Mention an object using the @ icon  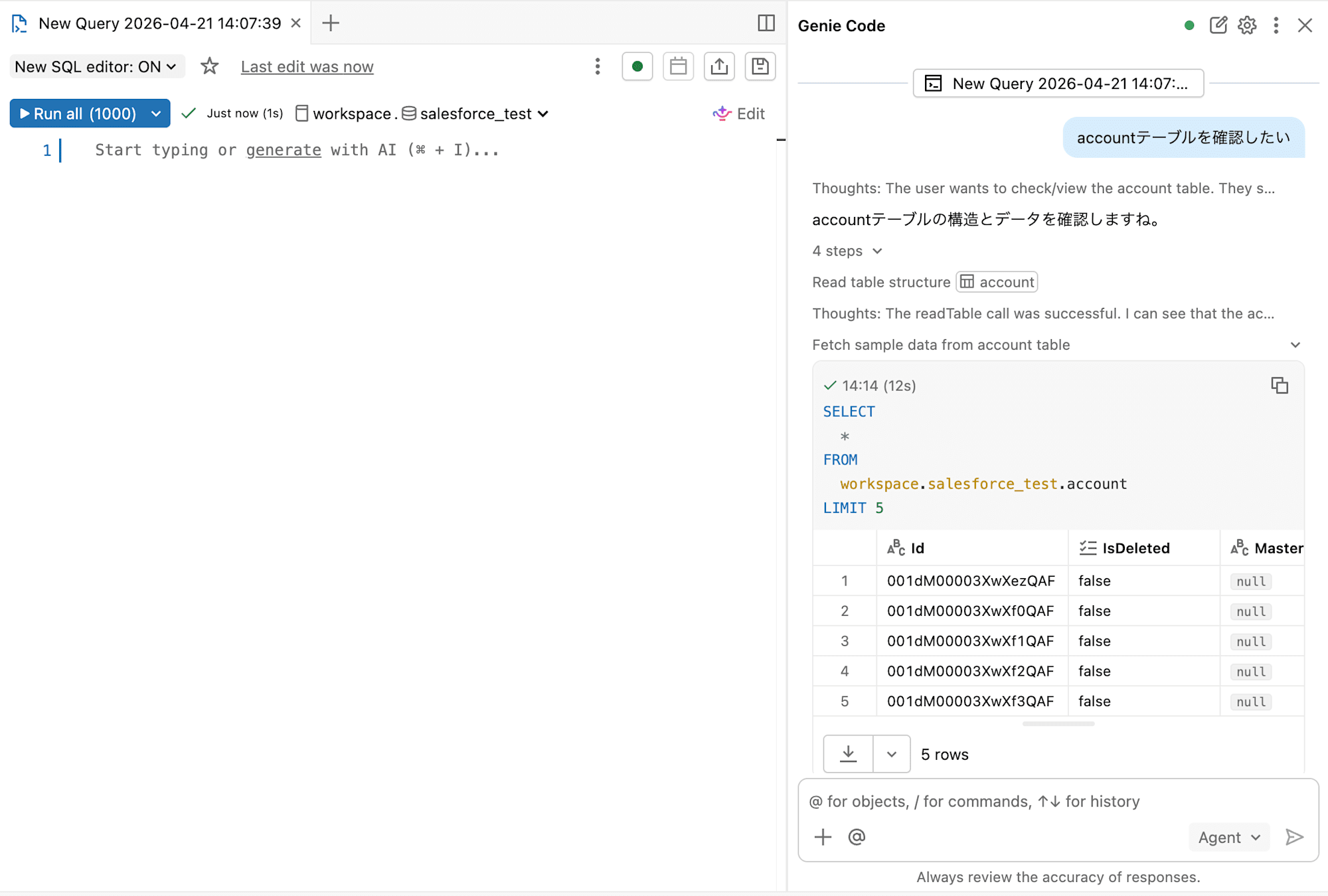point(857,837)
